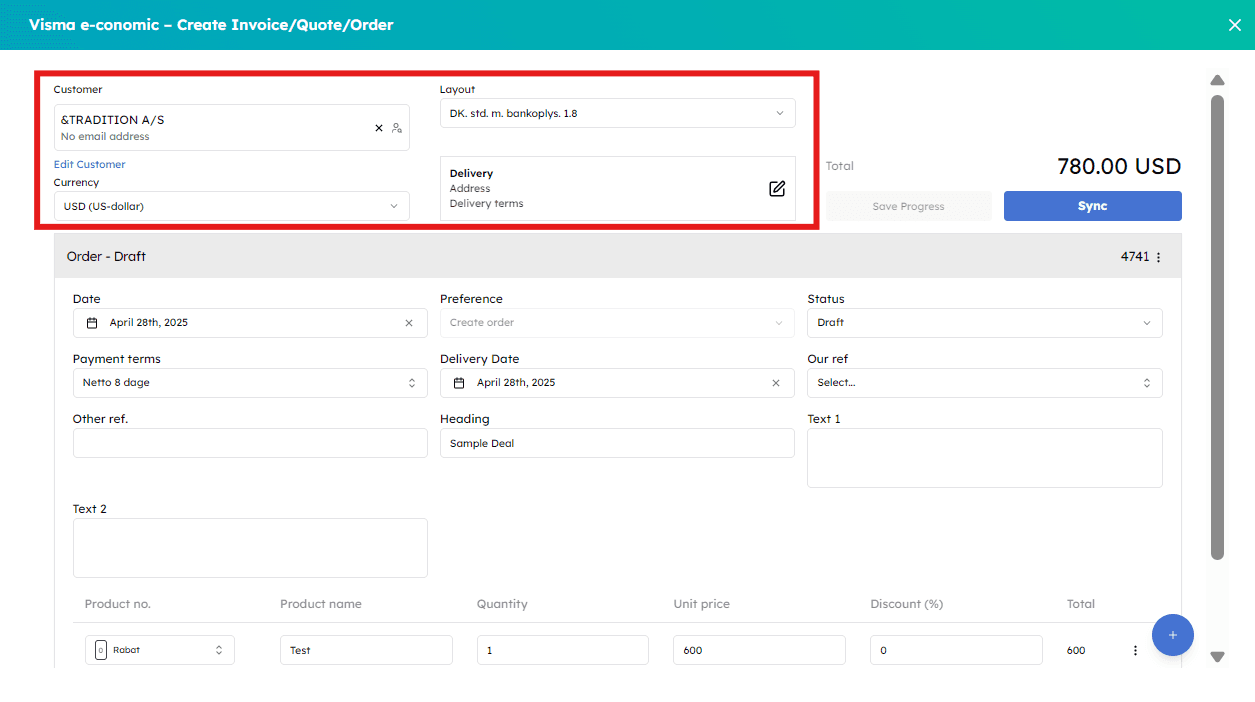Viewport: 1255px width, 702px height.
Task: Click the Text 1 text area
Action: (985, 458)
